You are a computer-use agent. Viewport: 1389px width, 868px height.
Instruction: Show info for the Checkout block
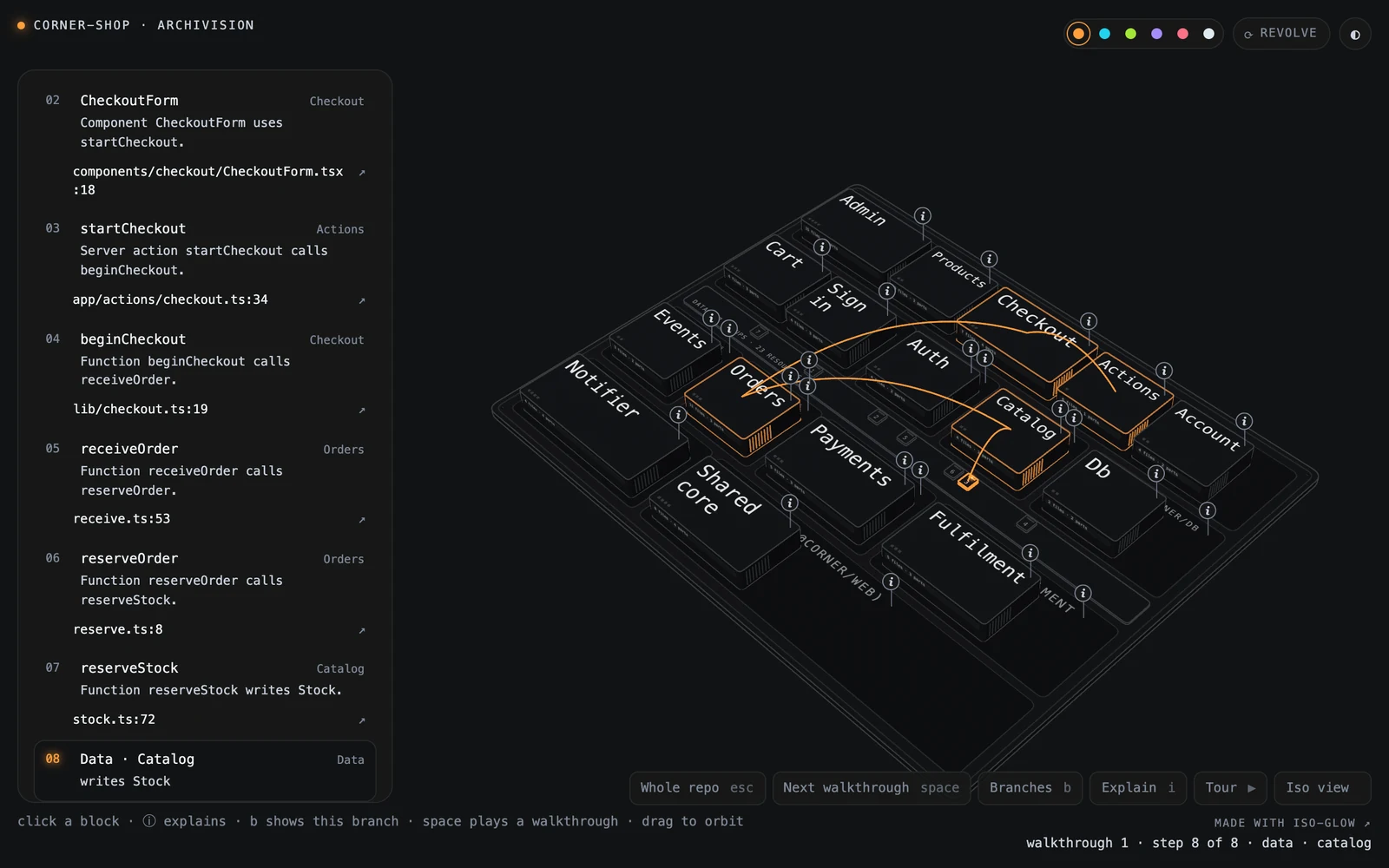pos(1089,321)
